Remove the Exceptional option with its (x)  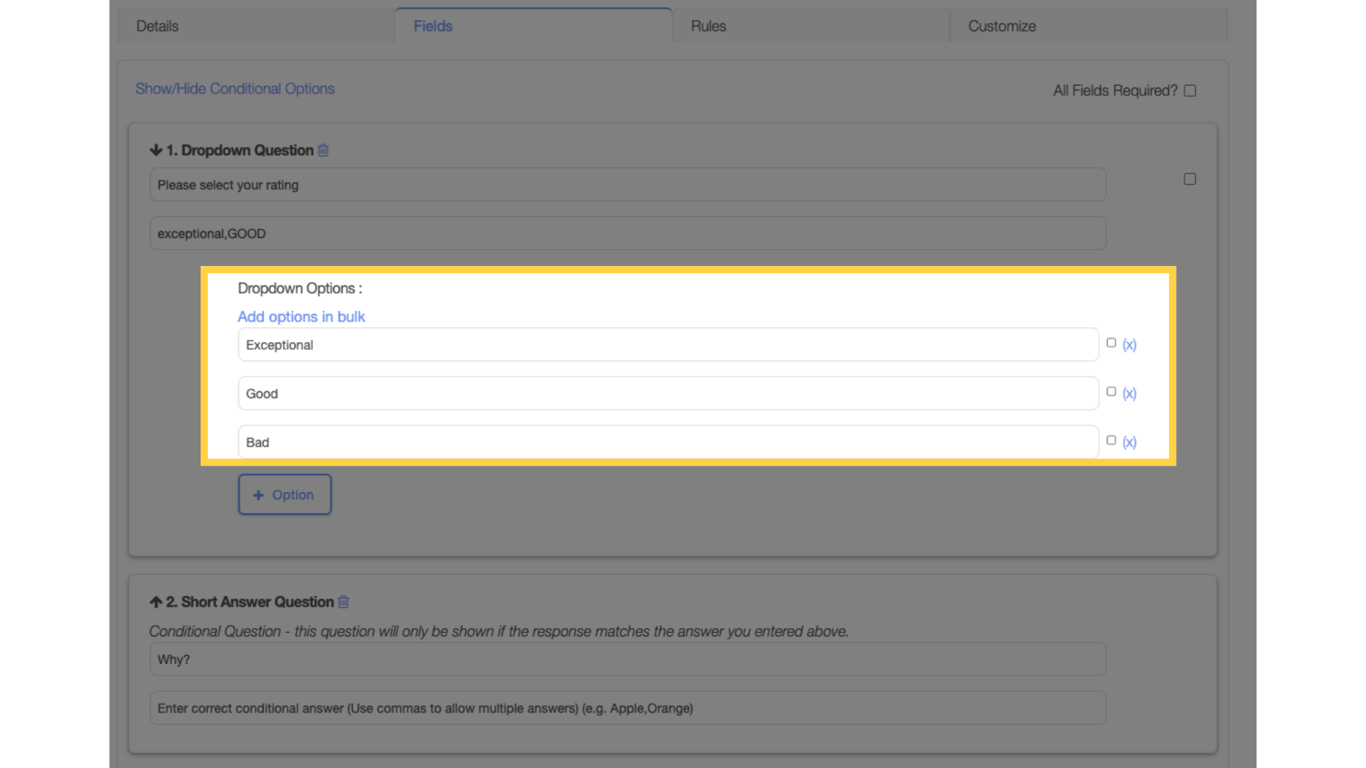pyautogui.click(x=1129, y=344)
